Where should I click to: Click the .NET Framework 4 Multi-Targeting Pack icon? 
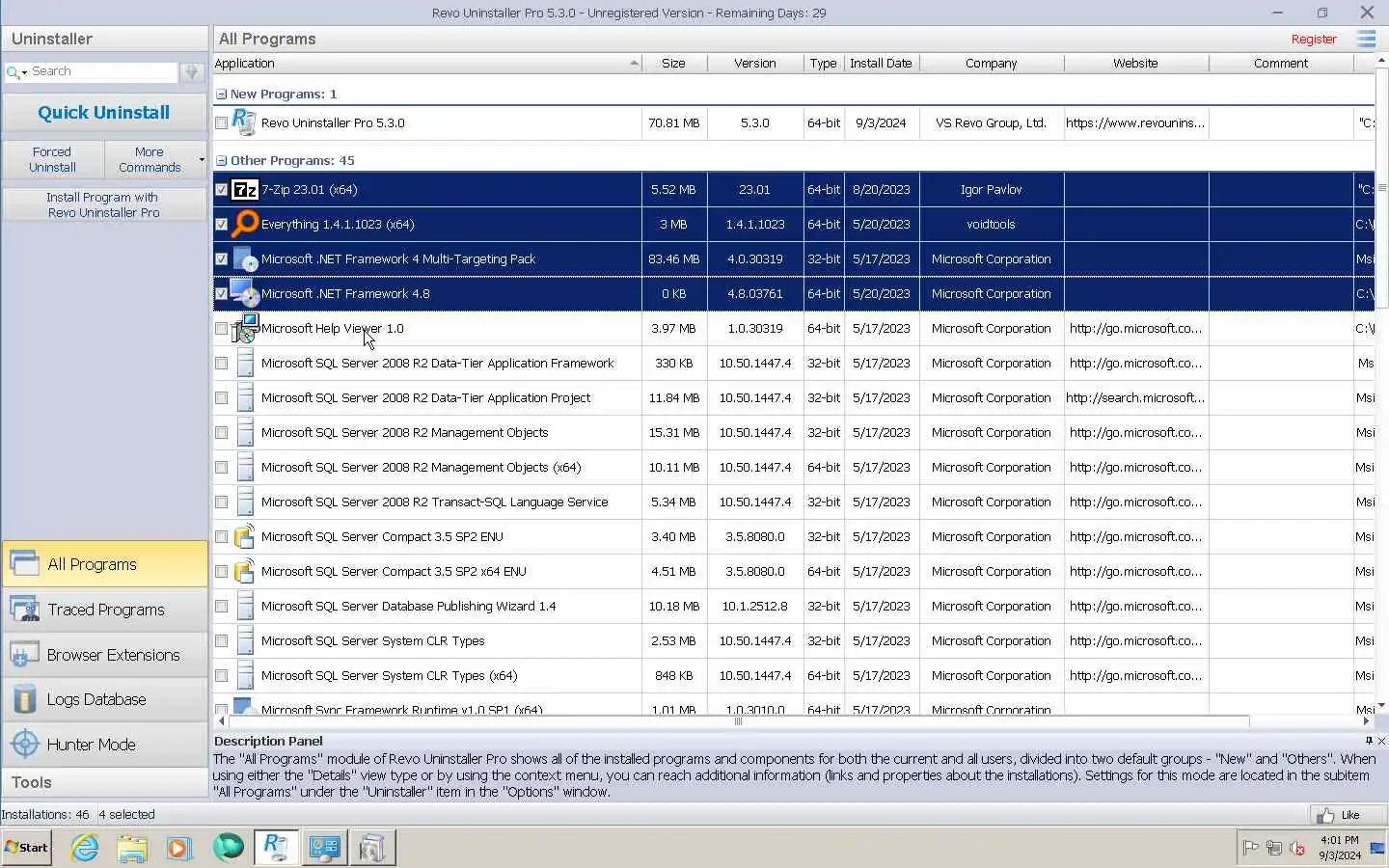[x=245, y=258]
